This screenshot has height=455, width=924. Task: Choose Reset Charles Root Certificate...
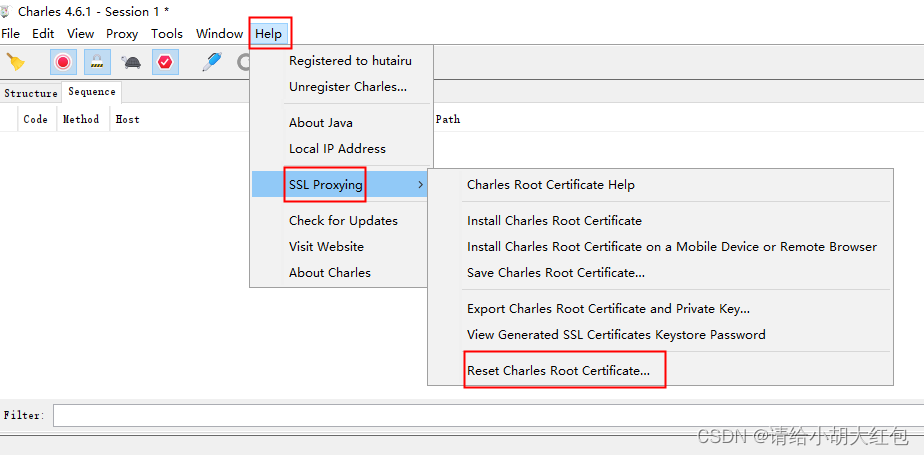pos(660,370)
